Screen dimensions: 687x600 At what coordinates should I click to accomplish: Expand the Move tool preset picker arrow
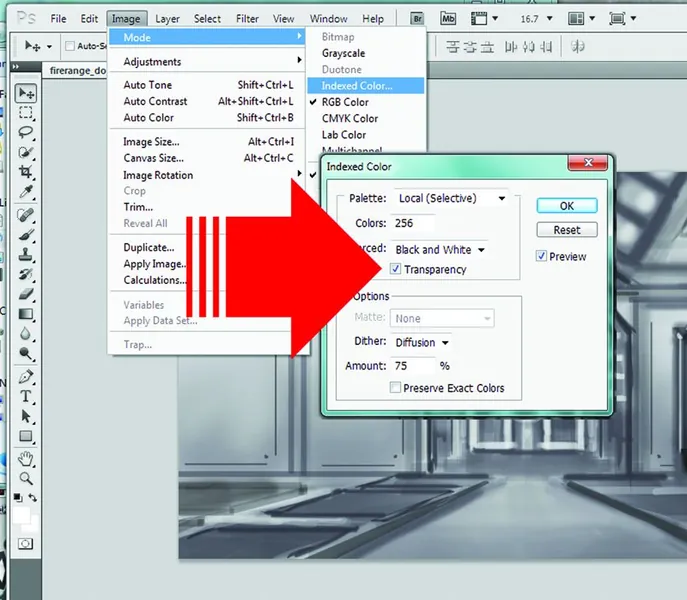click(x=50, y=46)
